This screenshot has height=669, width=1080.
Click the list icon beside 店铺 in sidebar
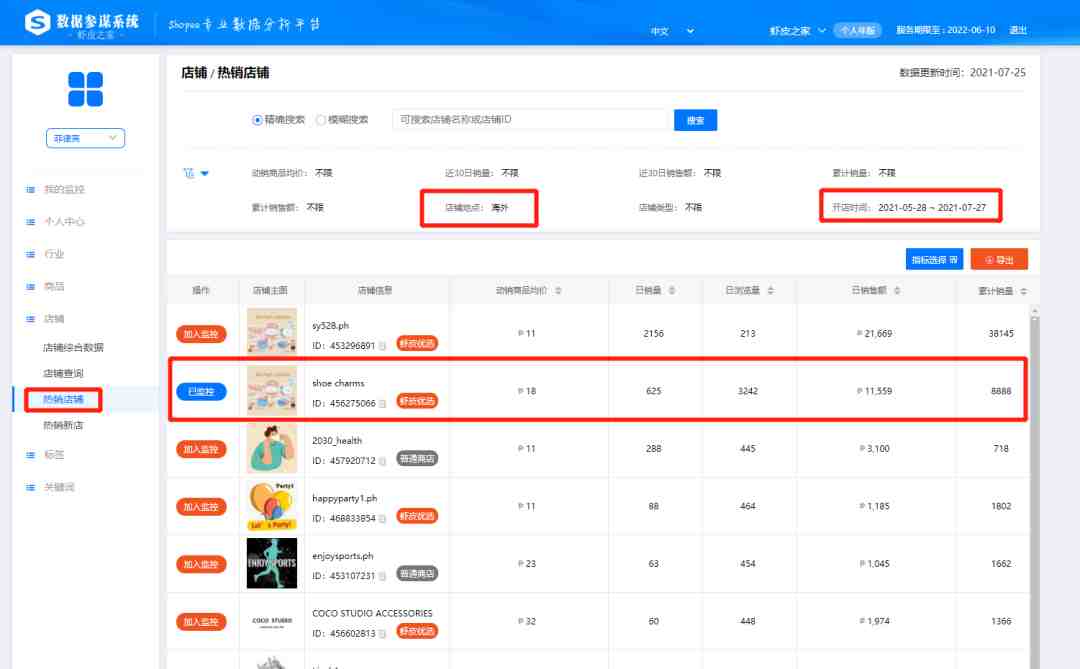tap(30, 319)
